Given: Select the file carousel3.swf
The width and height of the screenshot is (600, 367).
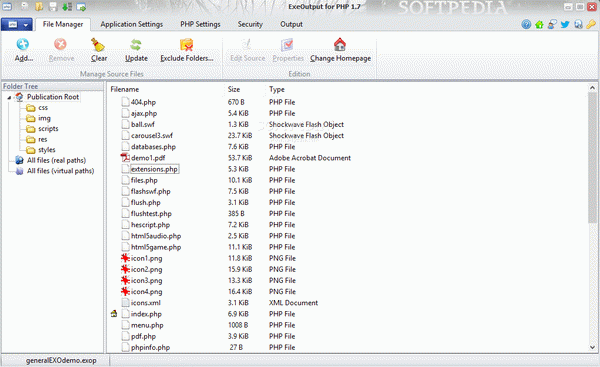Looking at the screenshot, I should pyautogui.click(x=152, y=135).
